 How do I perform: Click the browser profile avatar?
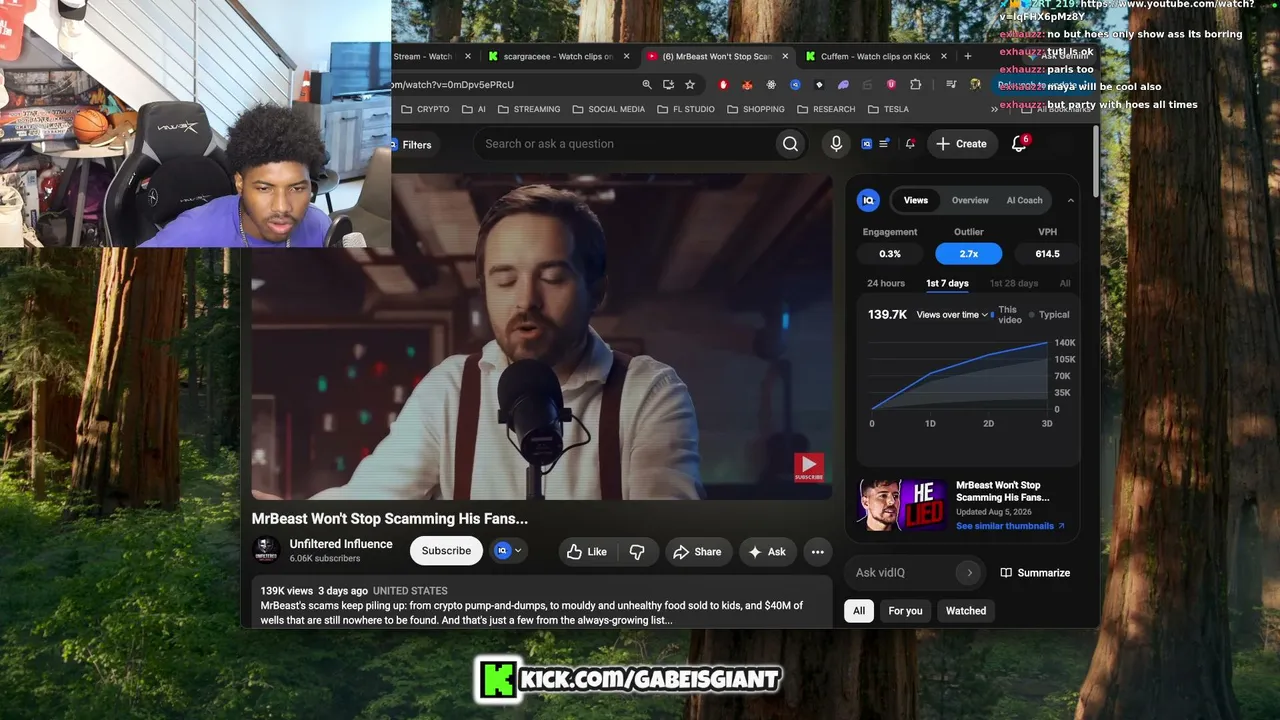click(x=975, y=85)
